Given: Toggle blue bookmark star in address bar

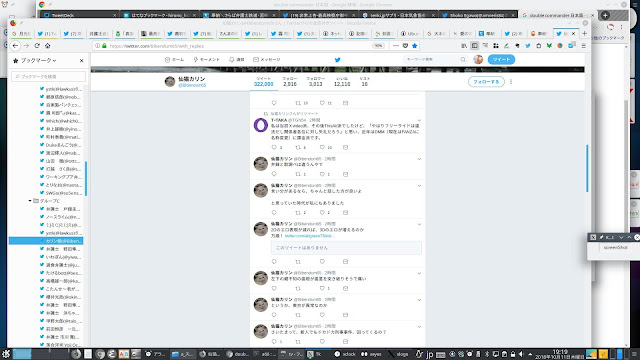Looking at the screenshot, I should coord(415,46).
